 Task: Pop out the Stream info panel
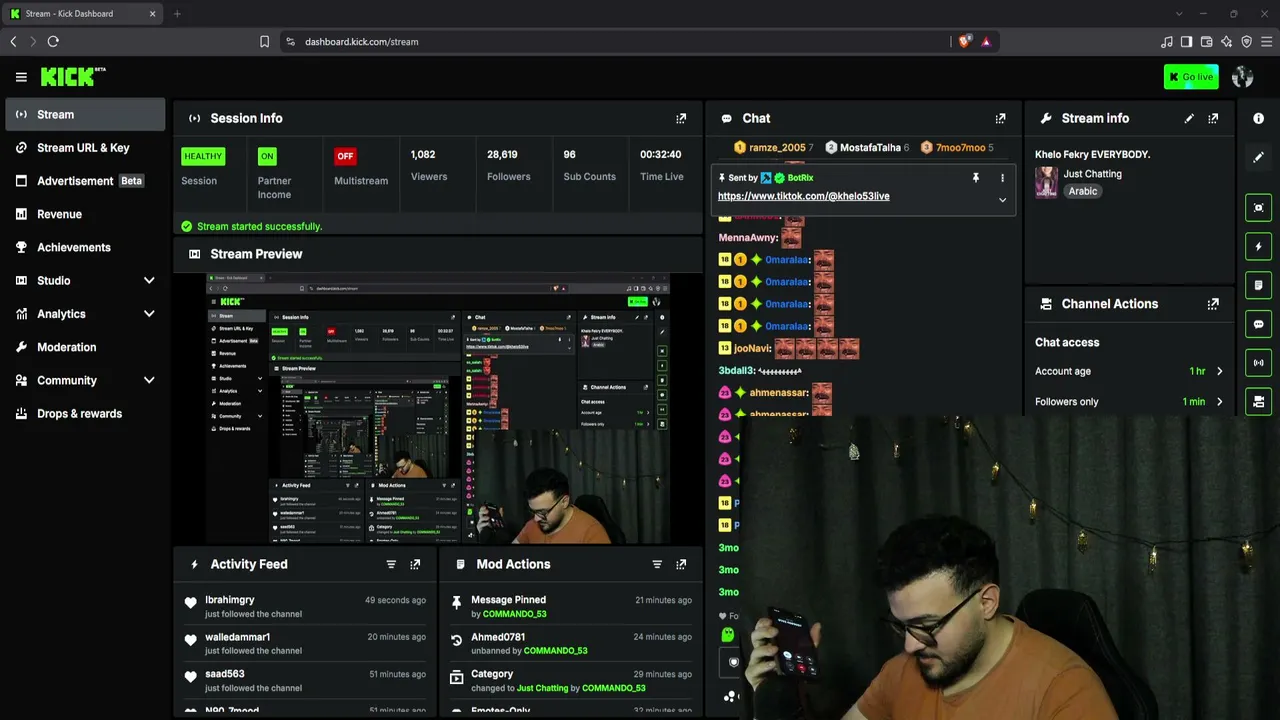[x=1213, y=118]
